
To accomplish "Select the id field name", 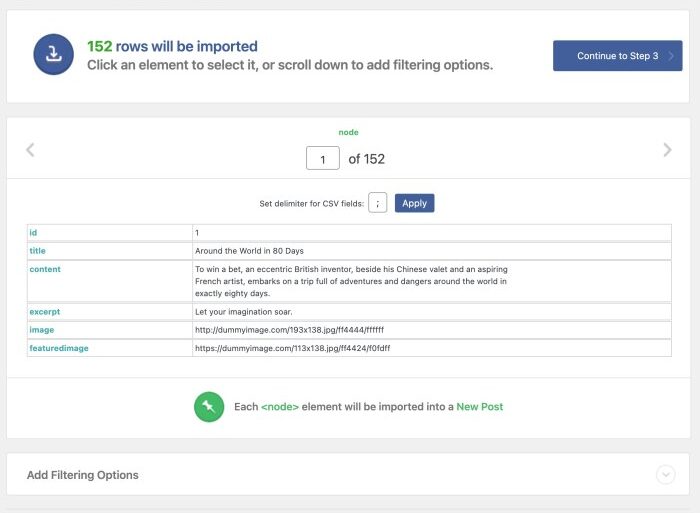I will 34,232.
